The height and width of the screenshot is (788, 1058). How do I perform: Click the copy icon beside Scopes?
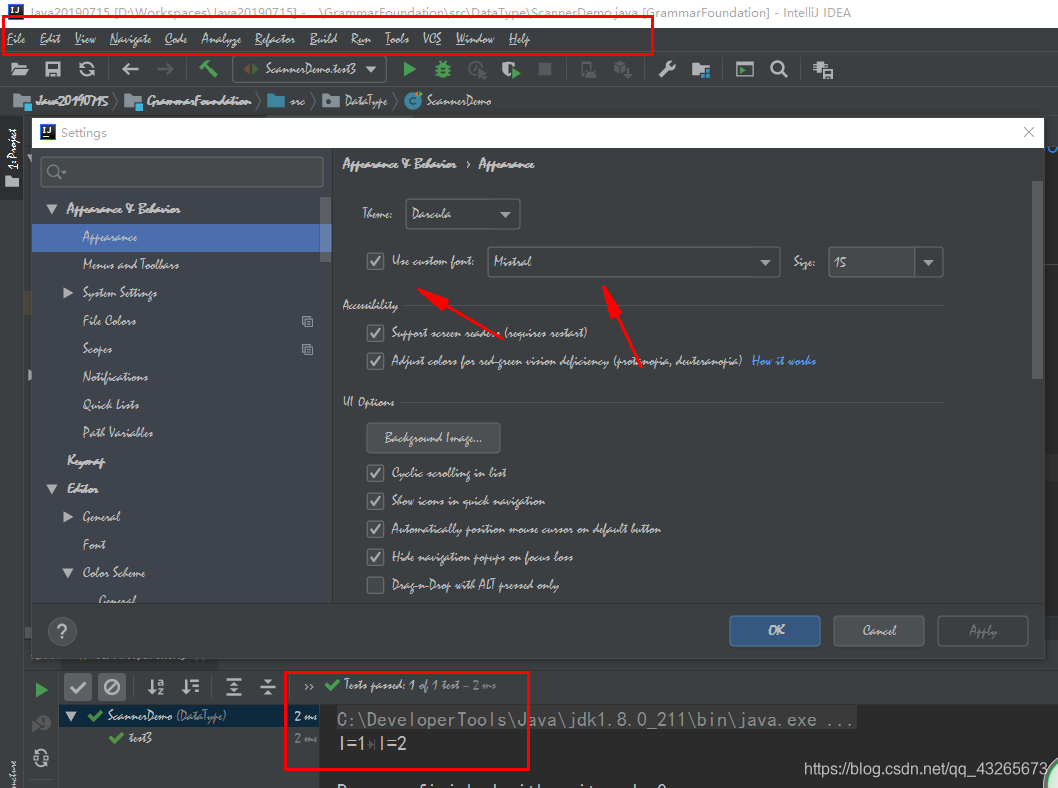coord(308,349)
